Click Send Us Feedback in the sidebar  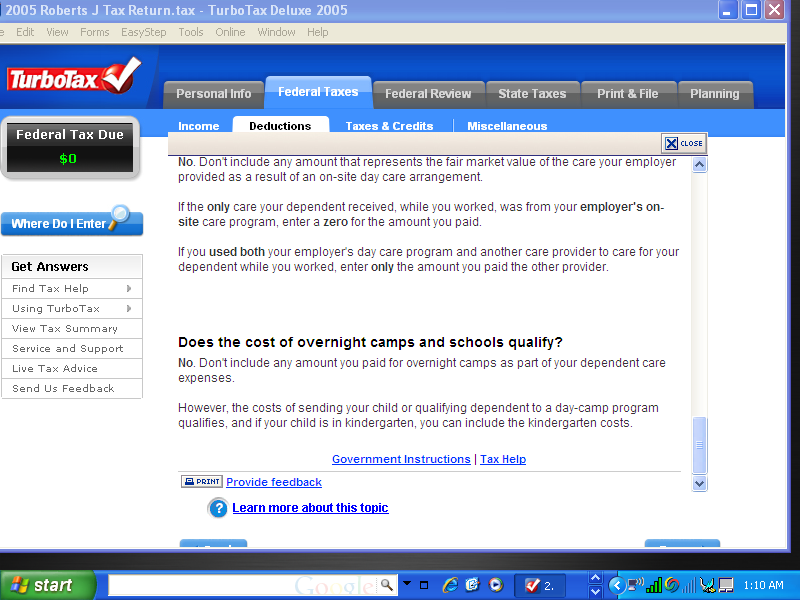click(72, 388)
